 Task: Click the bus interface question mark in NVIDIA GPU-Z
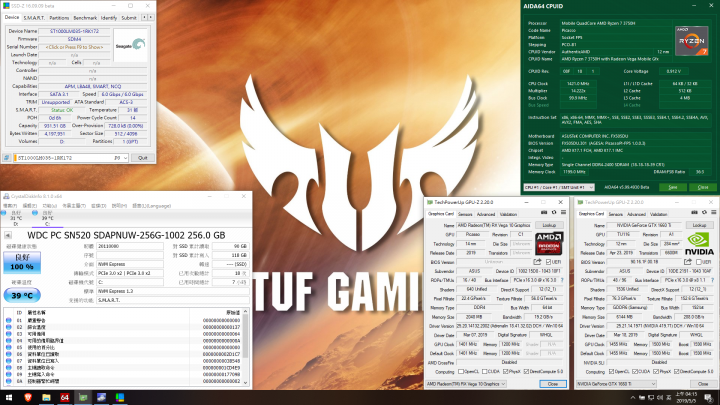pyautogui.click(x=712, y=280)
